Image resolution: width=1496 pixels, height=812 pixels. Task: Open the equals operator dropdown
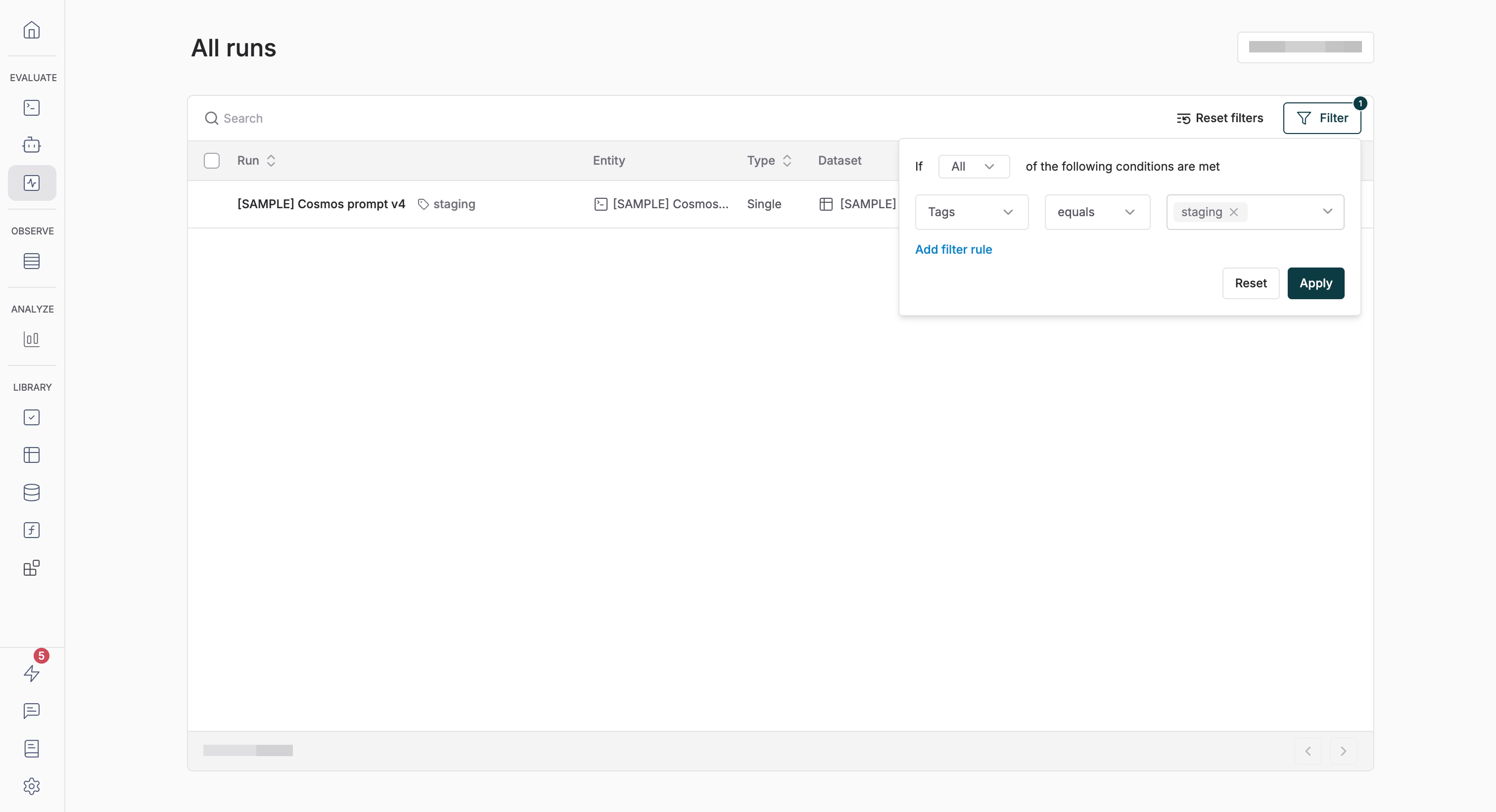tap(1096, 213)
